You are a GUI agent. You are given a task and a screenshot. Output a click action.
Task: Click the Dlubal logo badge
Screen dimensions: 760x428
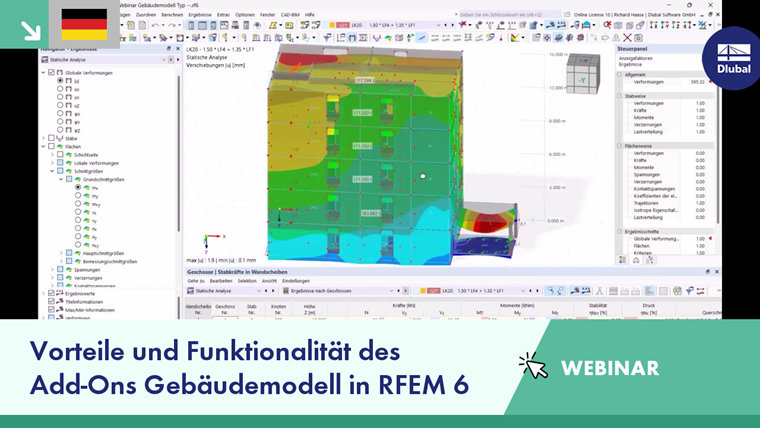pyautogui.click(x=733, y=58)
